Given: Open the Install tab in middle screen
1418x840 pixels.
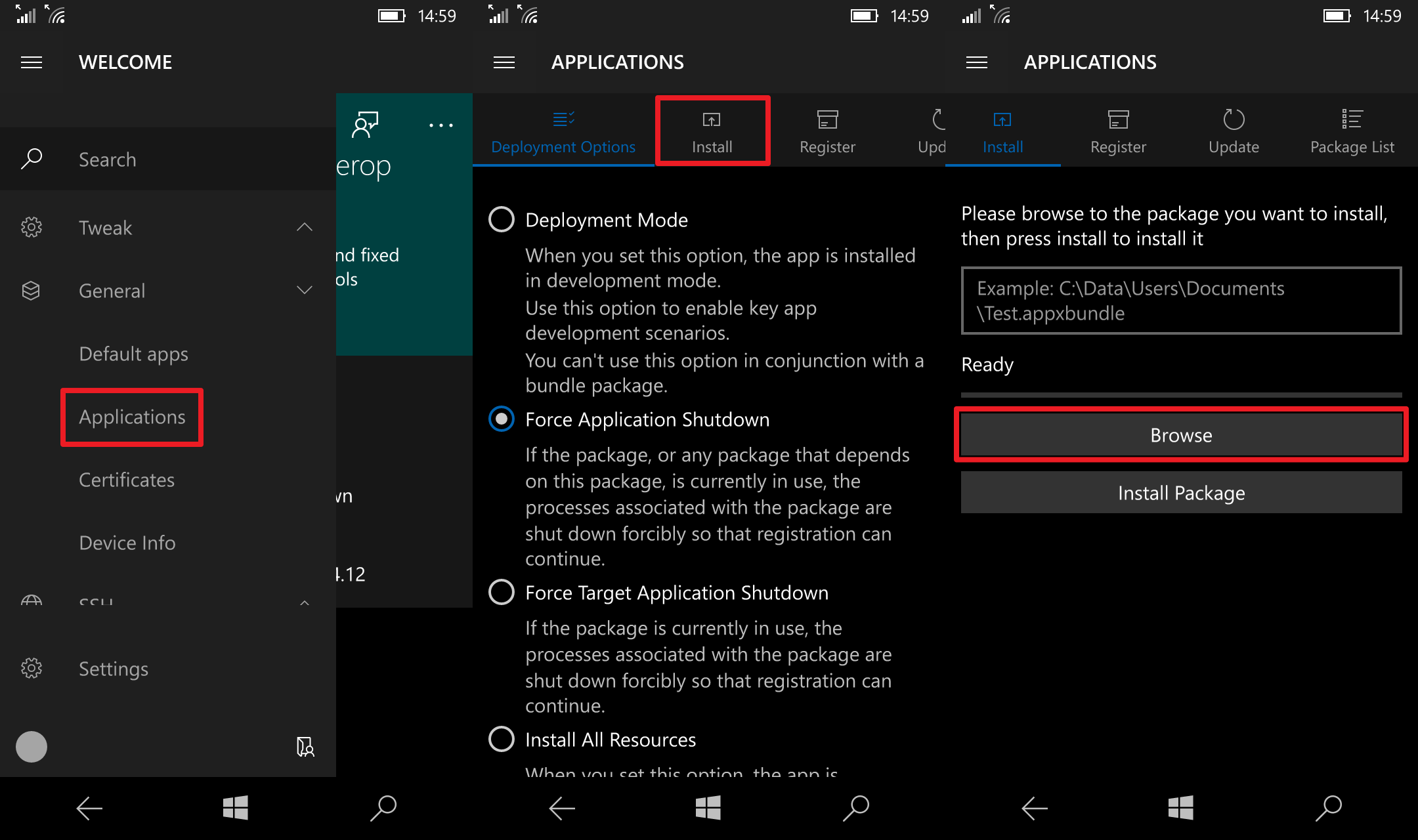Looking at the screenshot, I should pyautogui.click(x=712, y=130).
